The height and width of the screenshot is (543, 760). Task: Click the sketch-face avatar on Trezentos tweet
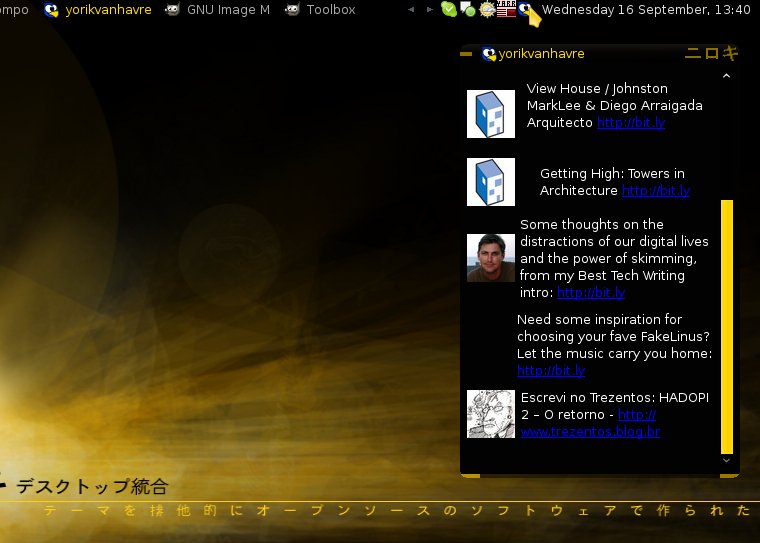point(490,414)
